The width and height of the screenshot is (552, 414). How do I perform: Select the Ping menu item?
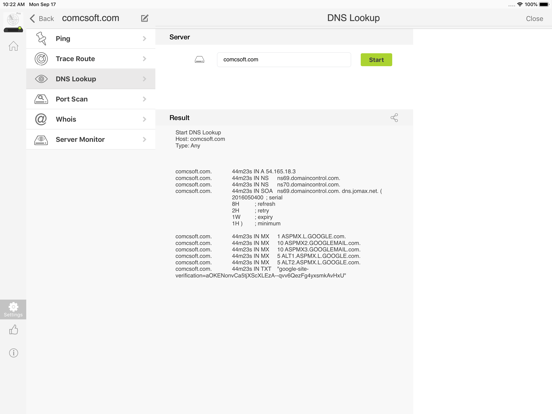pos(91,38)
